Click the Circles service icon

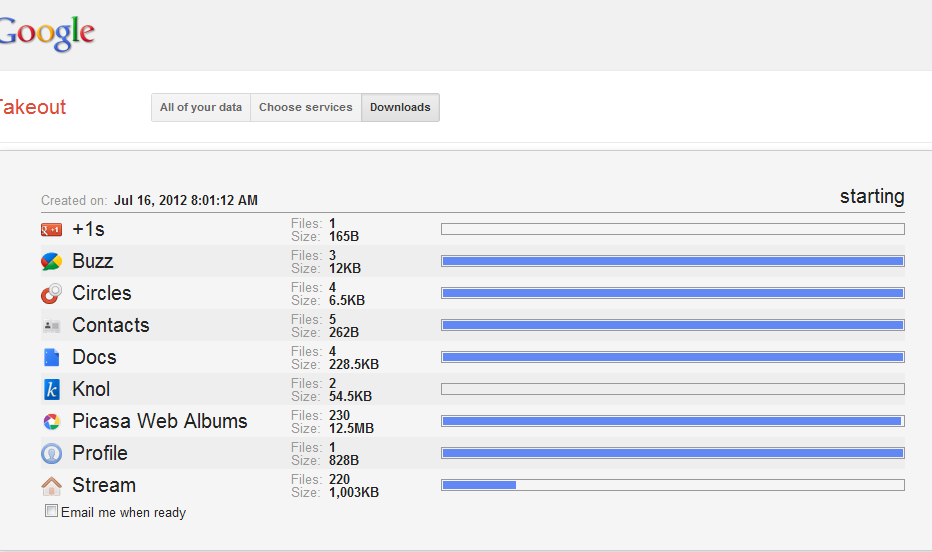point(52,294)
